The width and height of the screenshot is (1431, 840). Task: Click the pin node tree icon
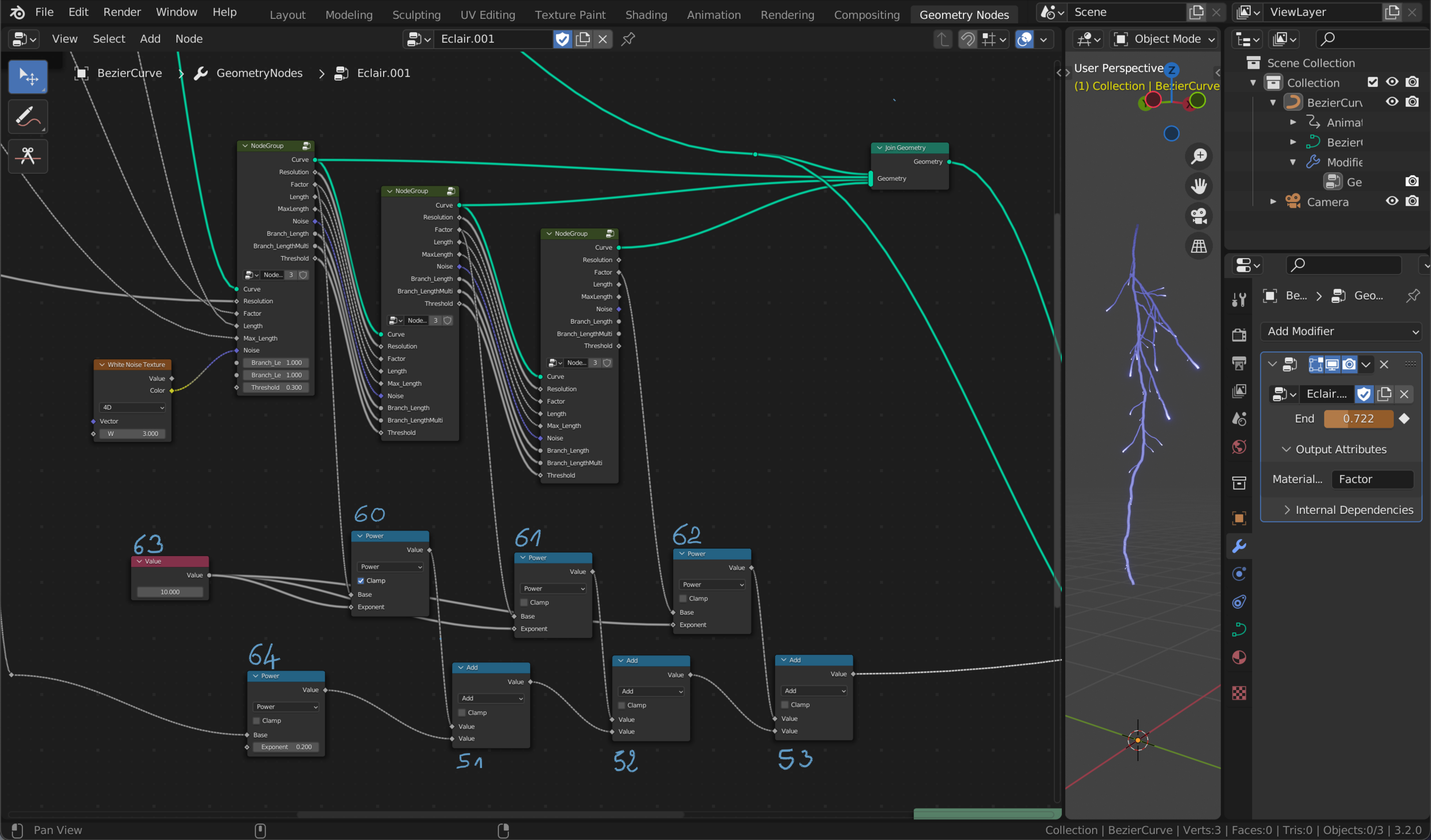[628, 39]
